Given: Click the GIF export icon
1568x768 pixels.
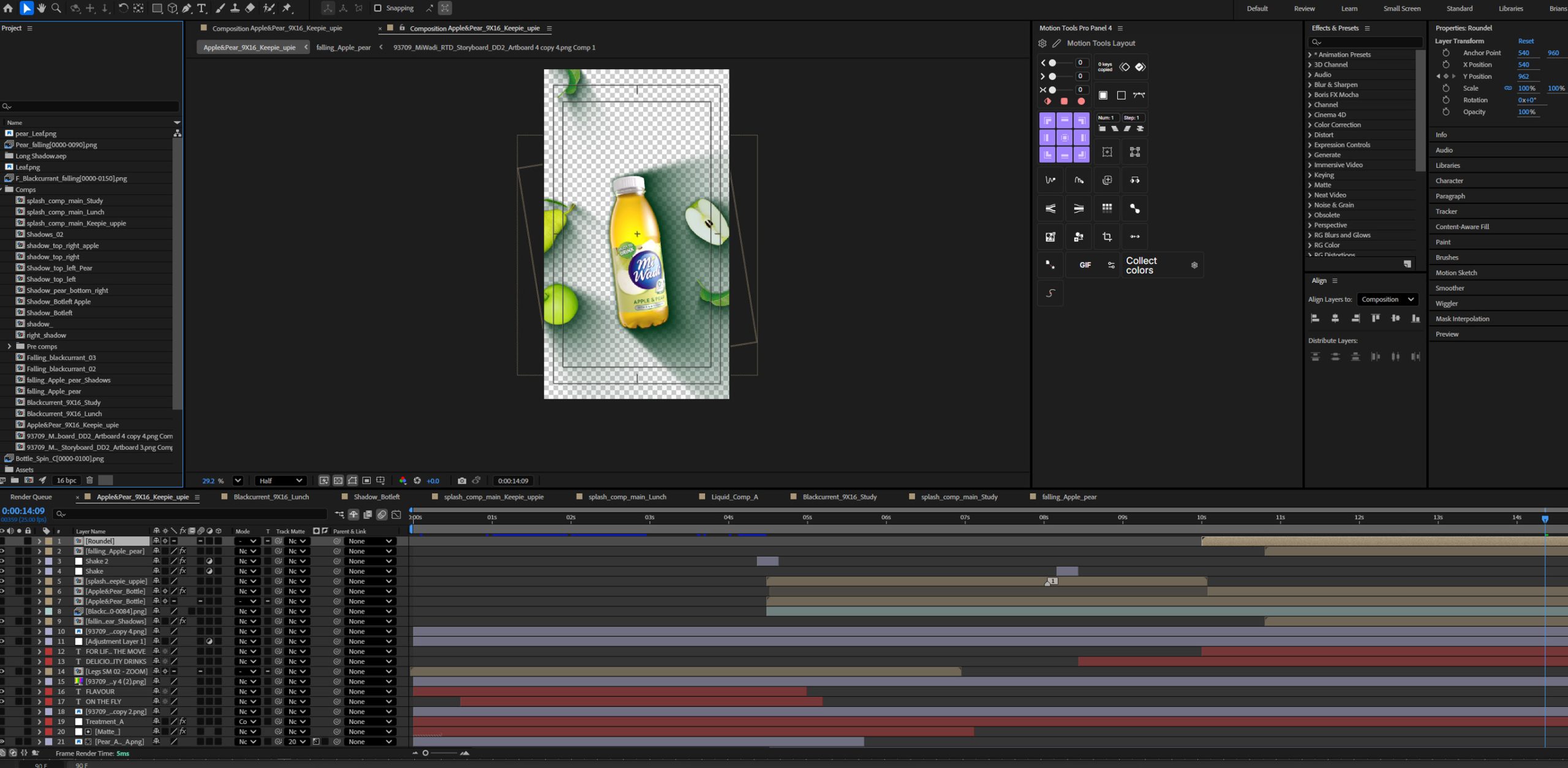Looking at the screenshot, I should click(1085, 265).
